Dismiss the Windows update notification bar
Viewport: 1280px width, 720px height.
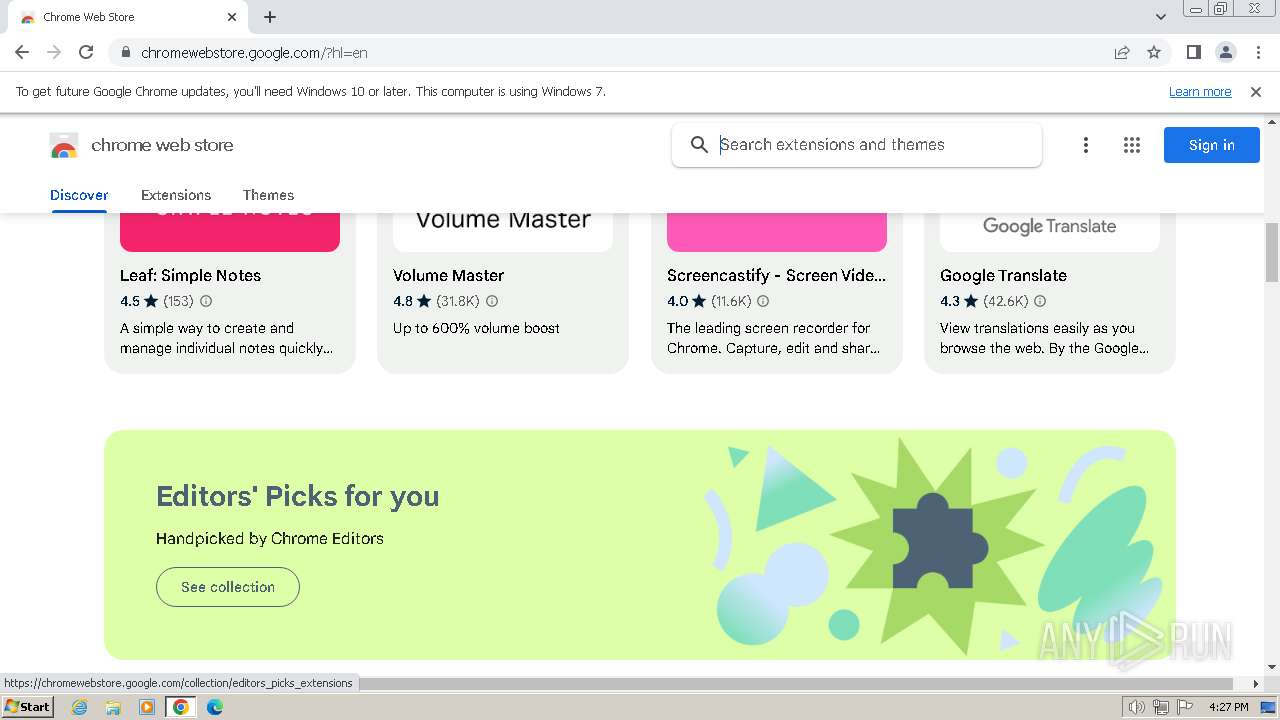pyautogui.click(x=1256, y=91)
